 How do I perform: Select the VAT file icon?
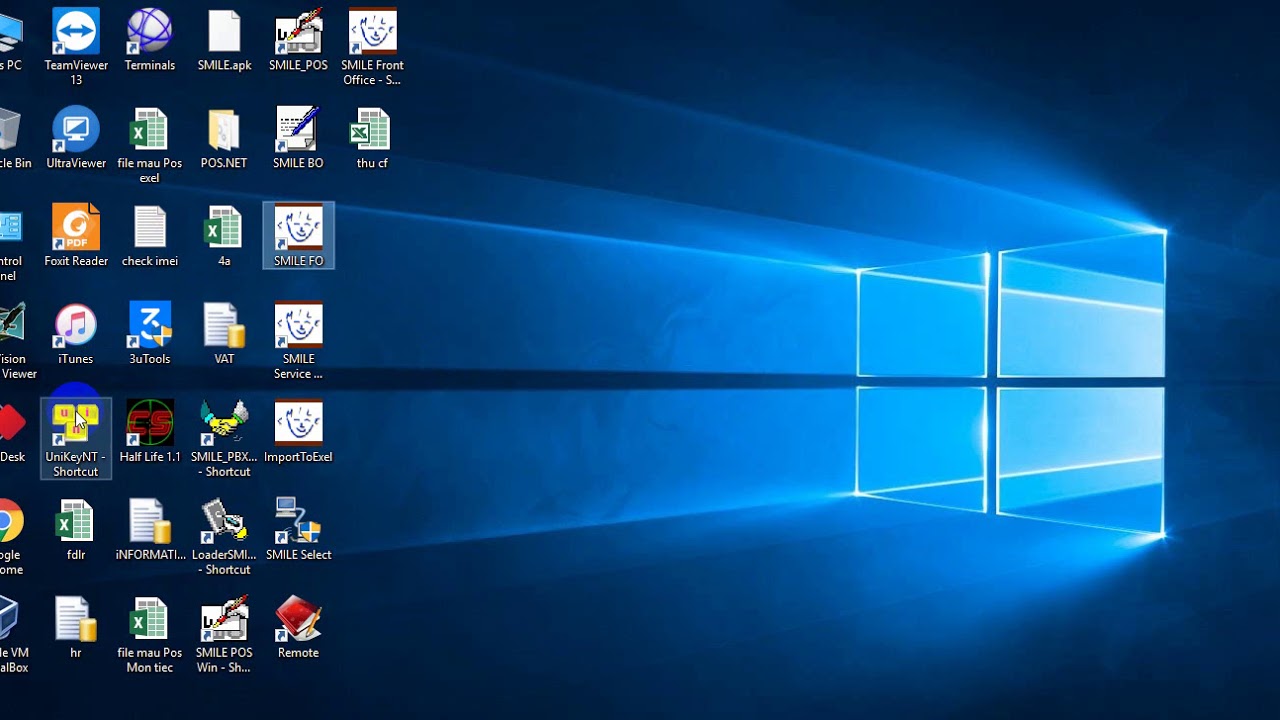(224, 334)
